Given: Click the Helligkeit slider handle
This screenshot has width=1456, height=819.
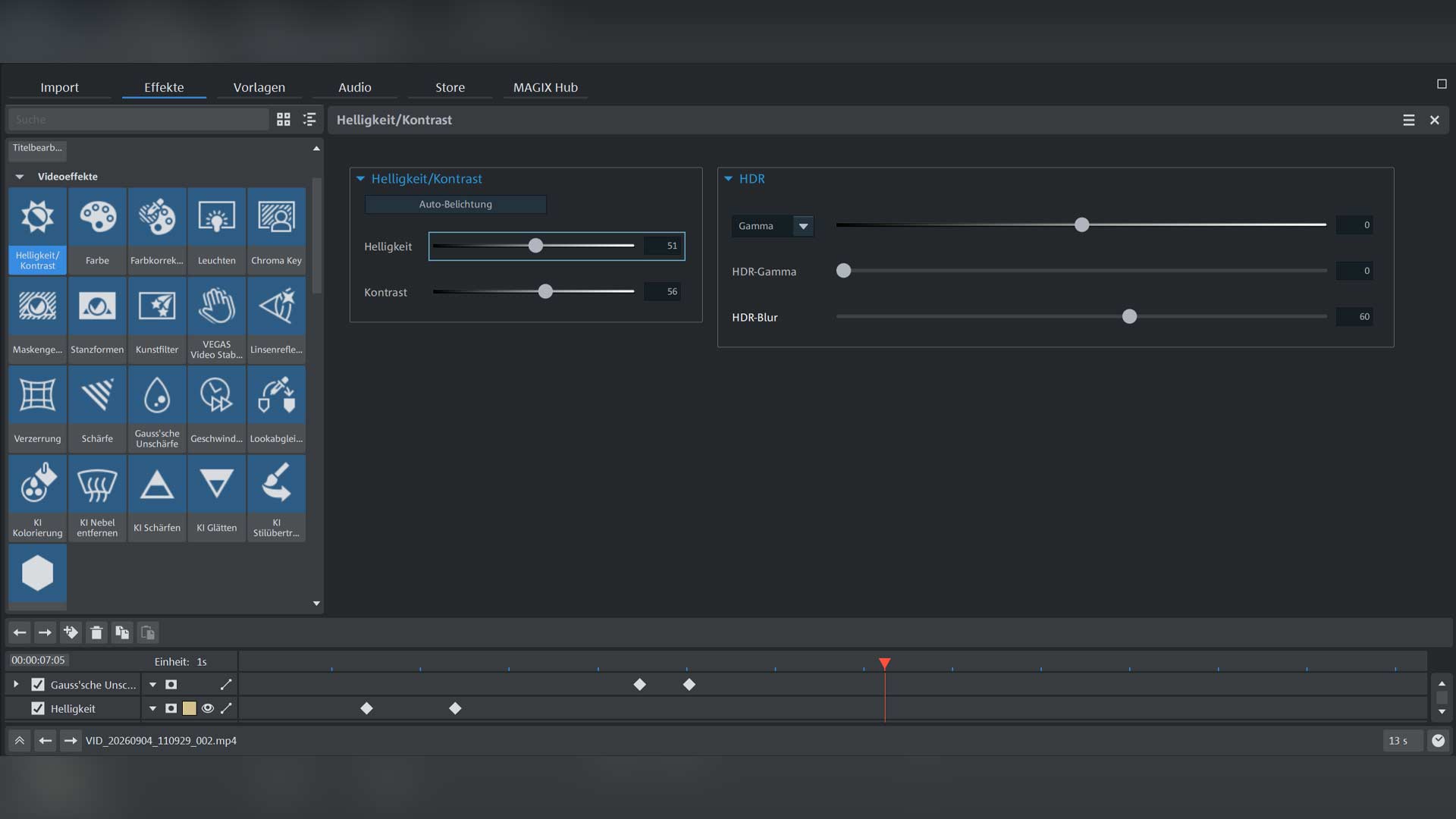Looking at the screenshot, I should (x=535, y=246).
